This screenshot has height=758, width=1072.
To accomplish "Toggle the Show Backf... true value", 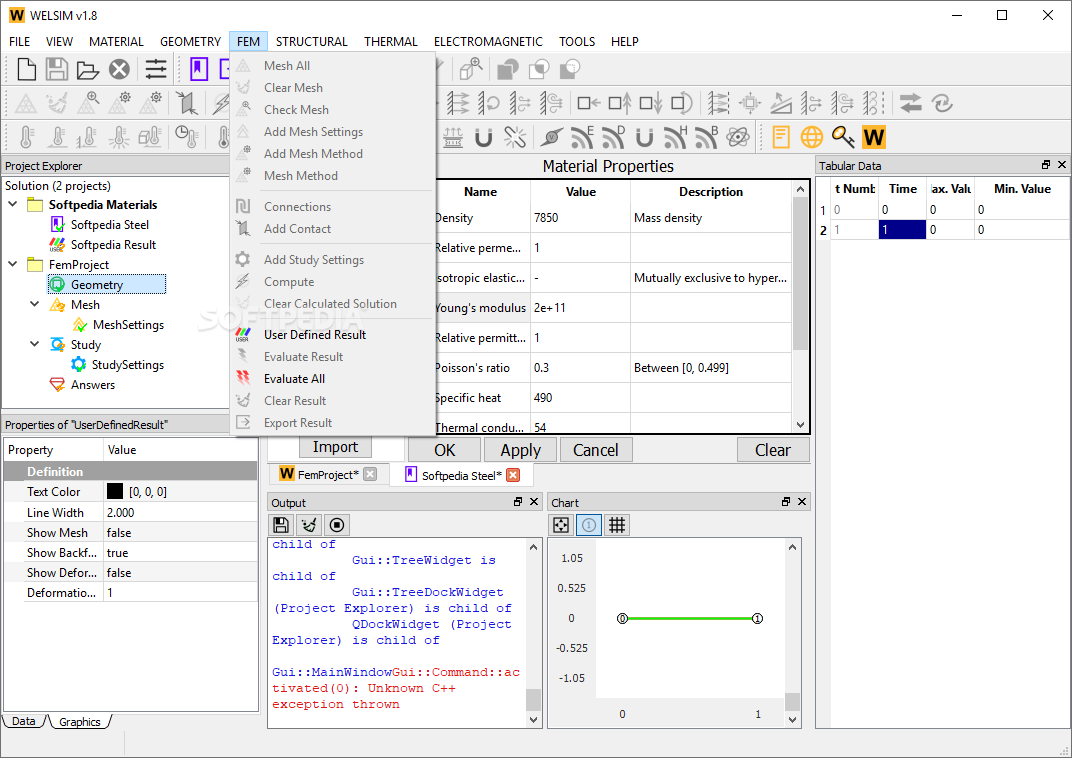I will tap(180, 552).
